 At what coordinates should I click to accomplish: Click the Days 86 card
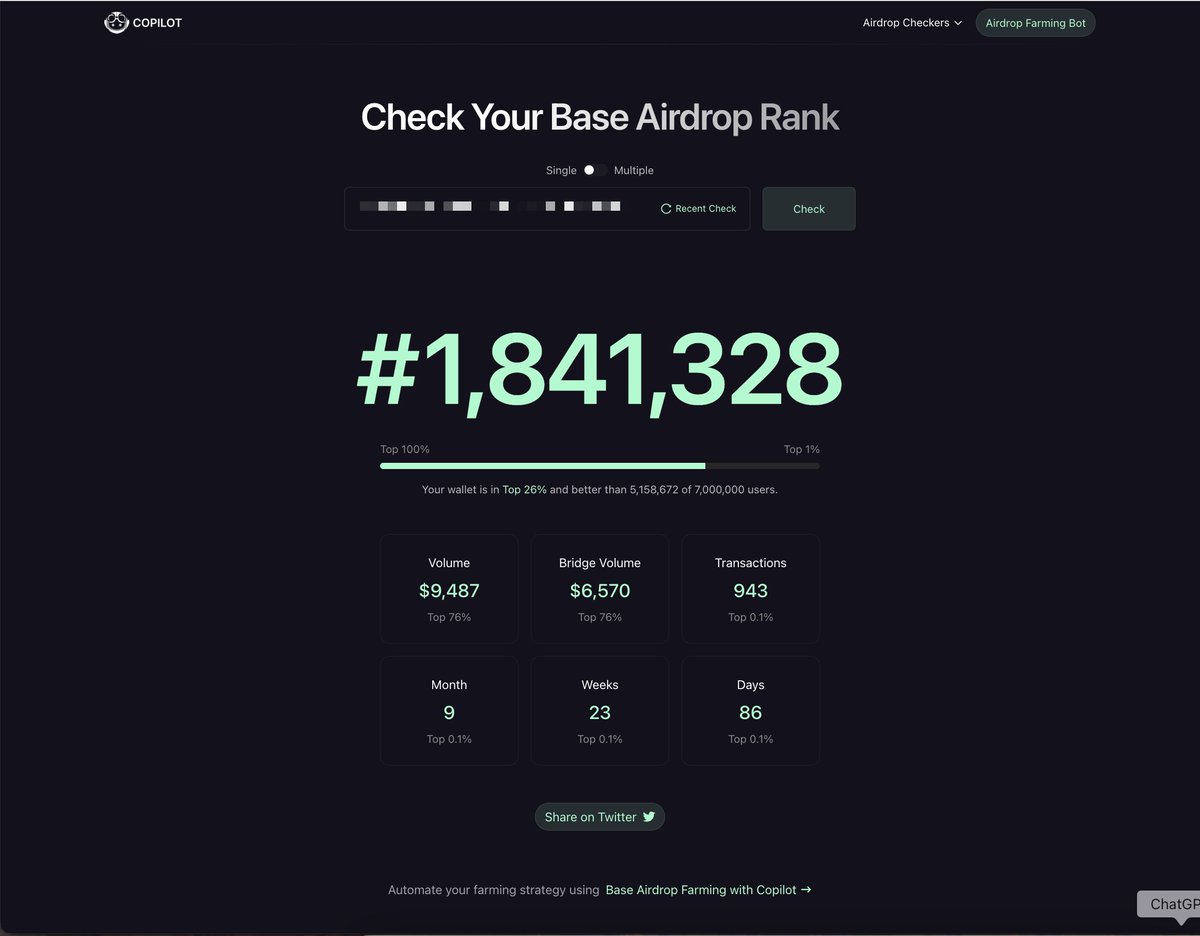click(751, 711)
